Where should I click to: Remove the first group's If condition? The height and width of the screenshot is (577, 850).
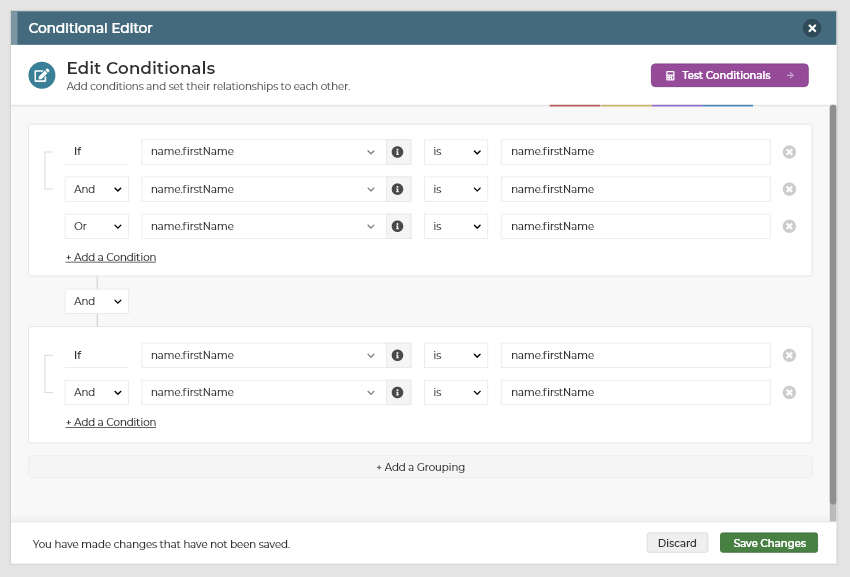tap(789, 152)
